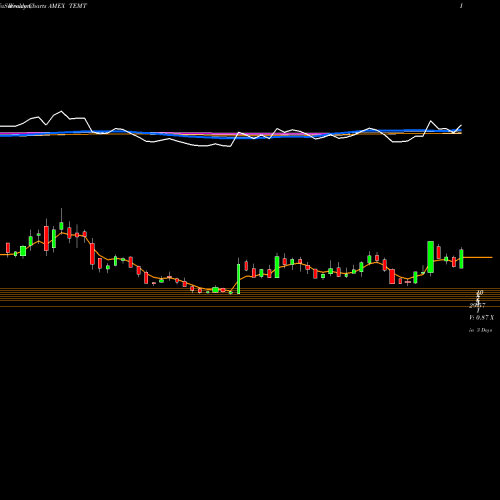Click the white indicator line's lowest dip
The image size is (500, 500).
coord(230,146)
